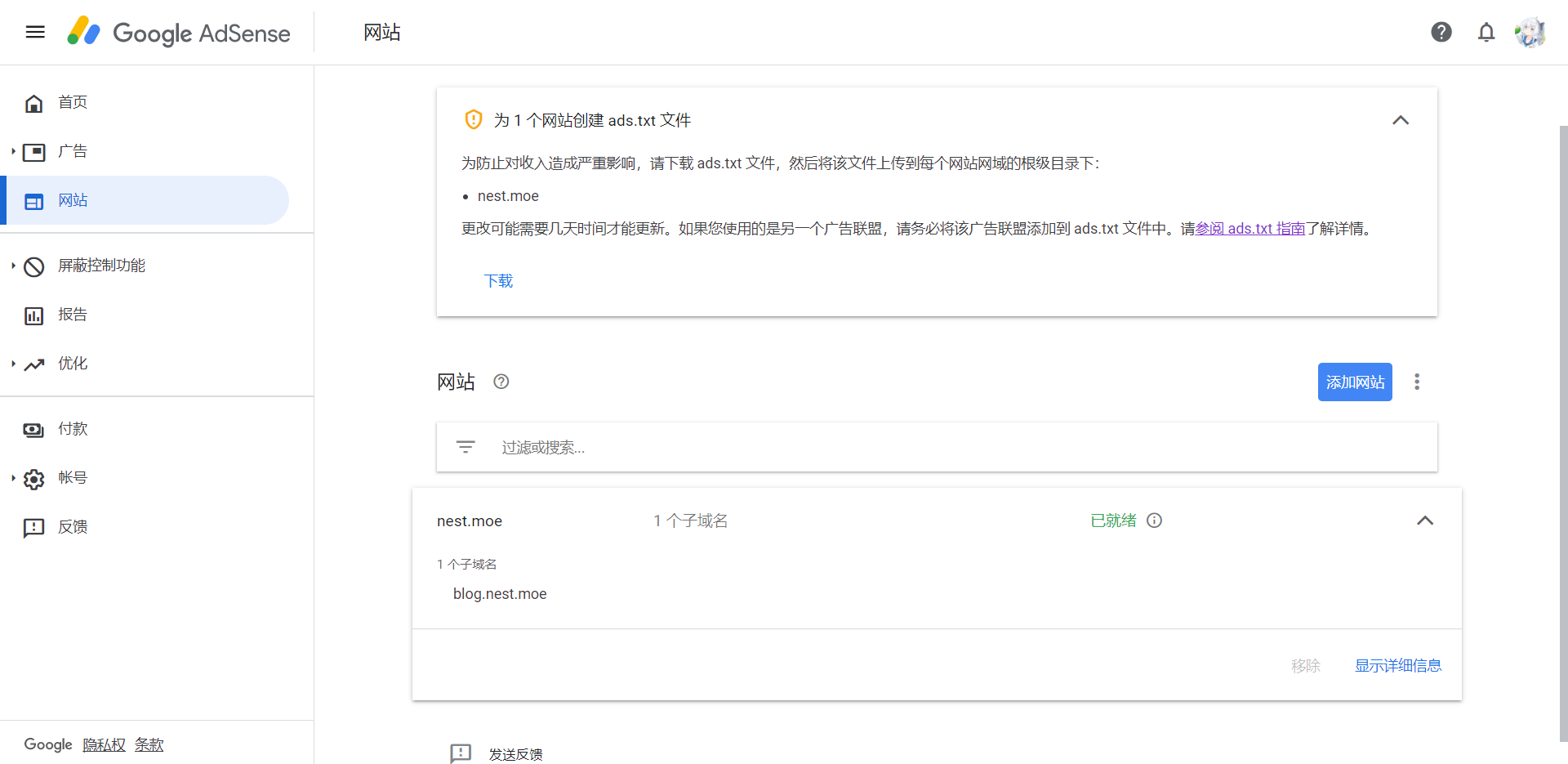This screenshot has width=1568, height=764.
Task: Open 付款 via the payments sidebar icon
Action: coord(33,429)
